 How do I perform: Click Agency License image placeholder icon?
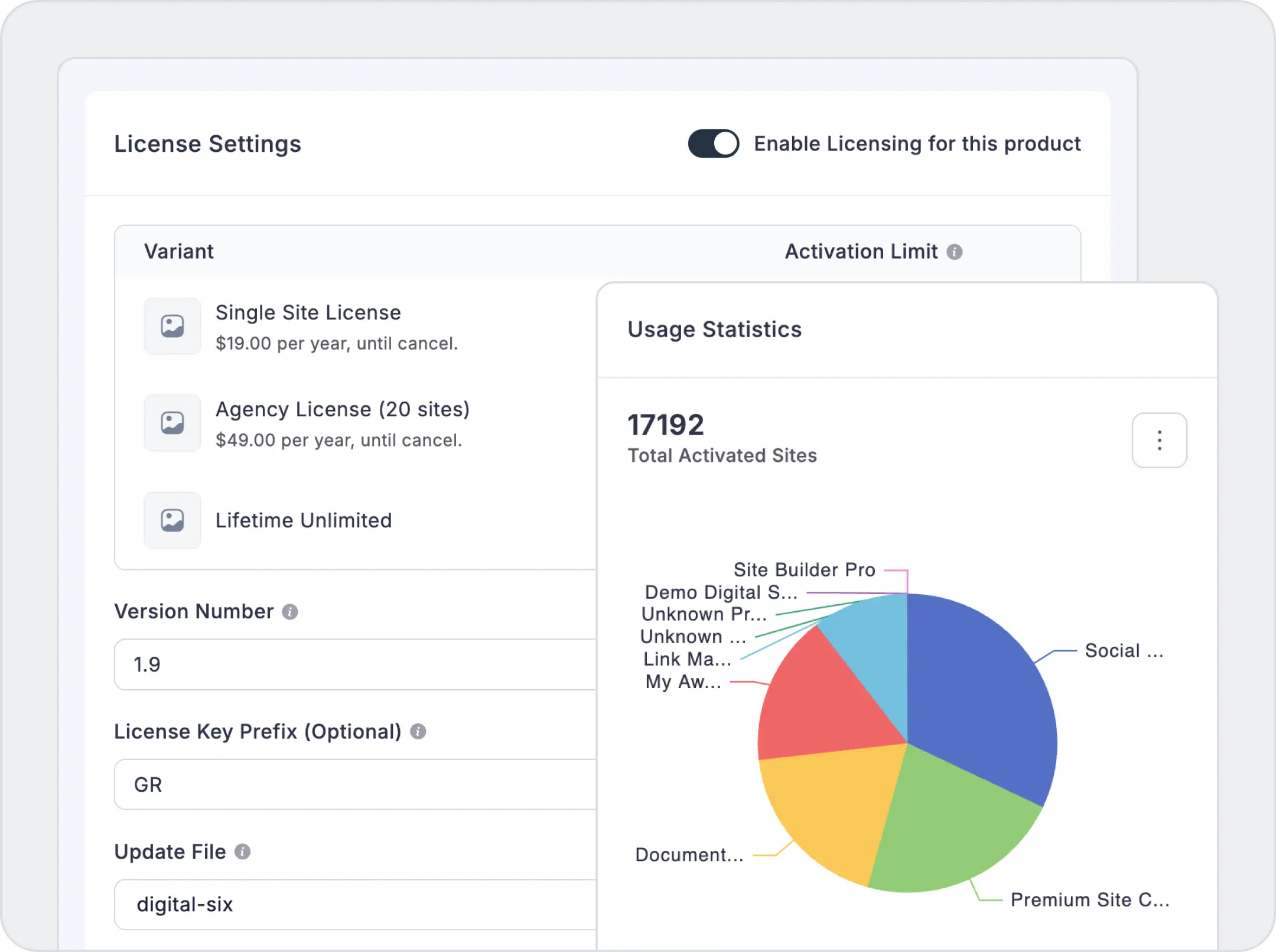[172, 423]
